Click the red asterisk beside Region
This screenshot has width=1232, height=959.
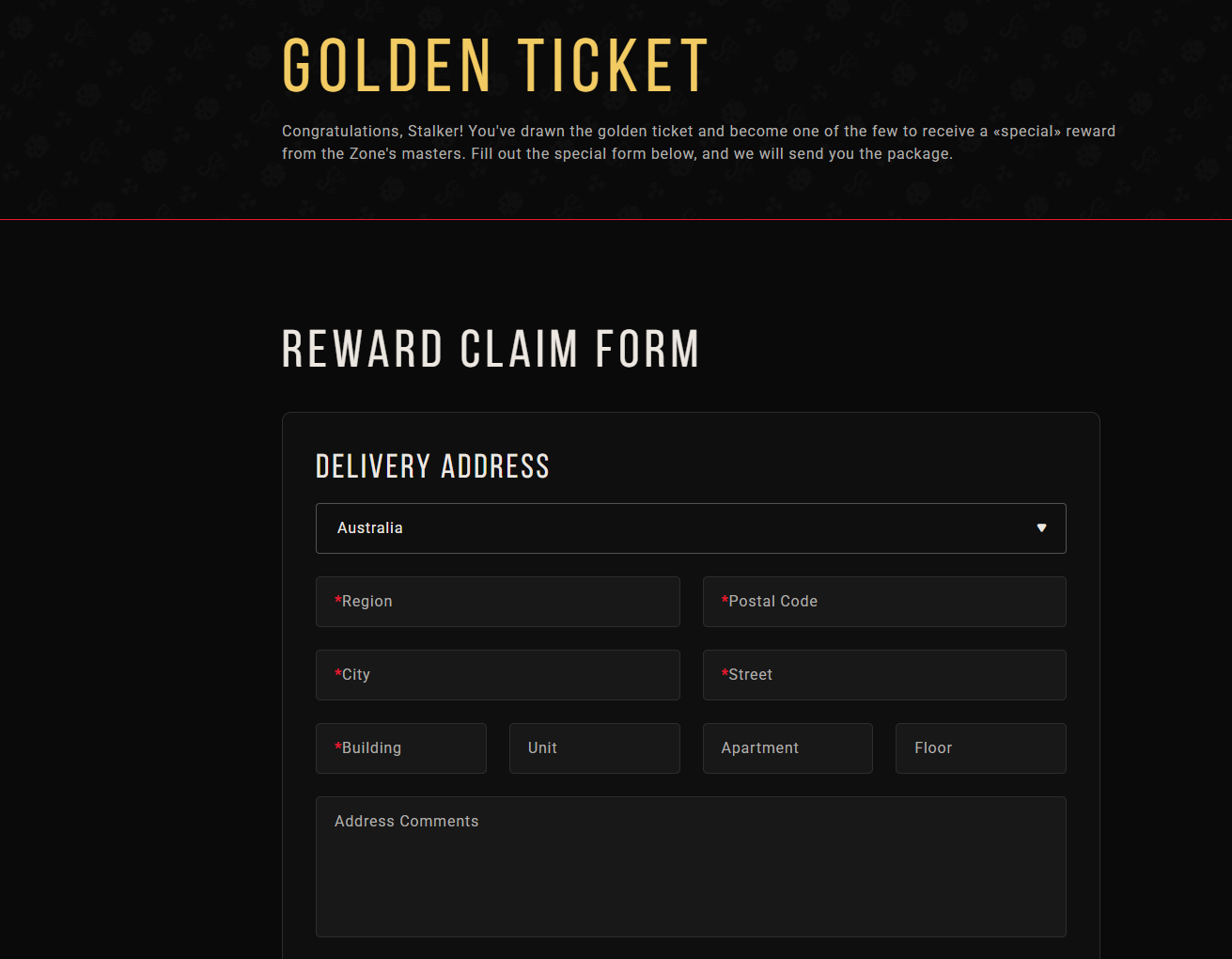338,600
